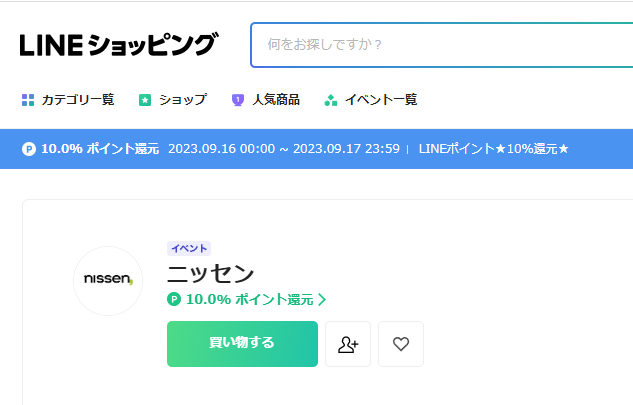
Task: Click the heart favorite icon button
Action: (x=401, y=344)
